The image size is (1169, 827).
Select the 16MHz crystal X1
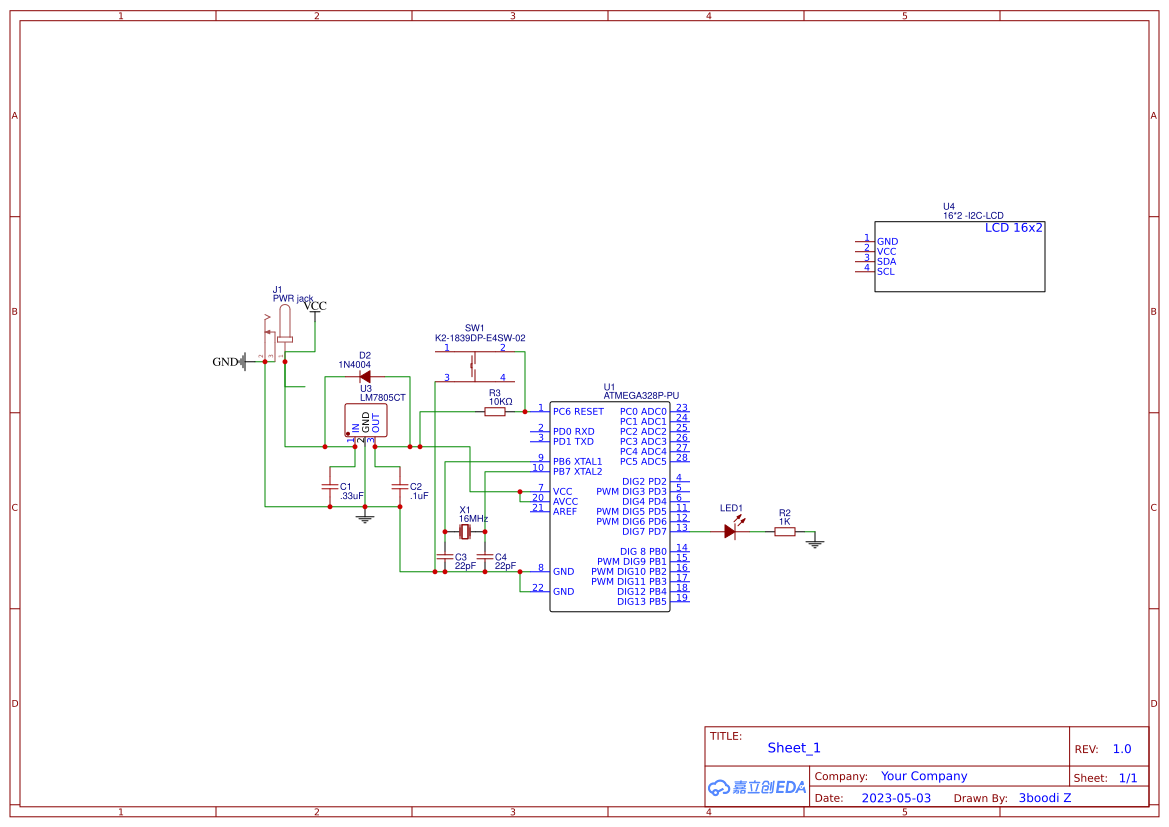[463, 530]
